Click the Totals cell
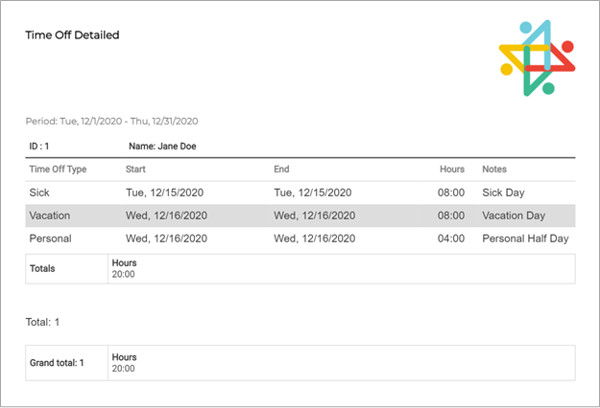 point(67,269)
